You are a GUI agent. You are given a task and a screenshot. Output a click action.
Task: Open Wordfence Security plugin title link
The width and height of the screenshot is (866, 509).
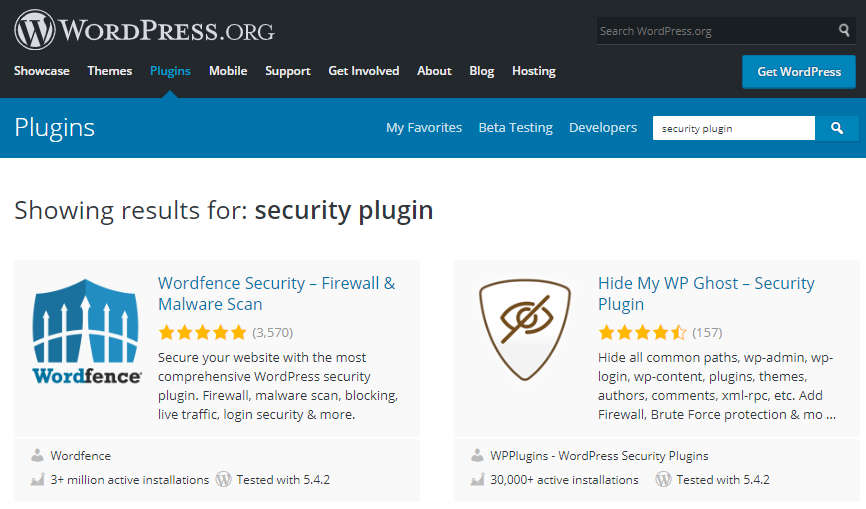[276, 293]
